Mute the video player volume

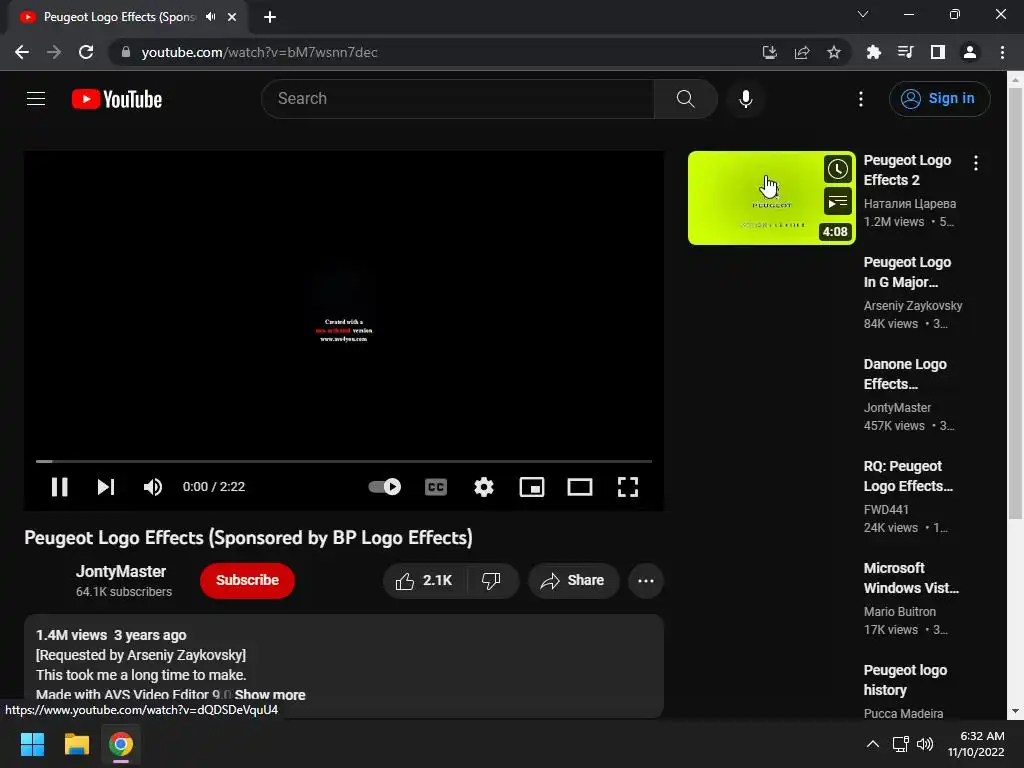(153, 487)
